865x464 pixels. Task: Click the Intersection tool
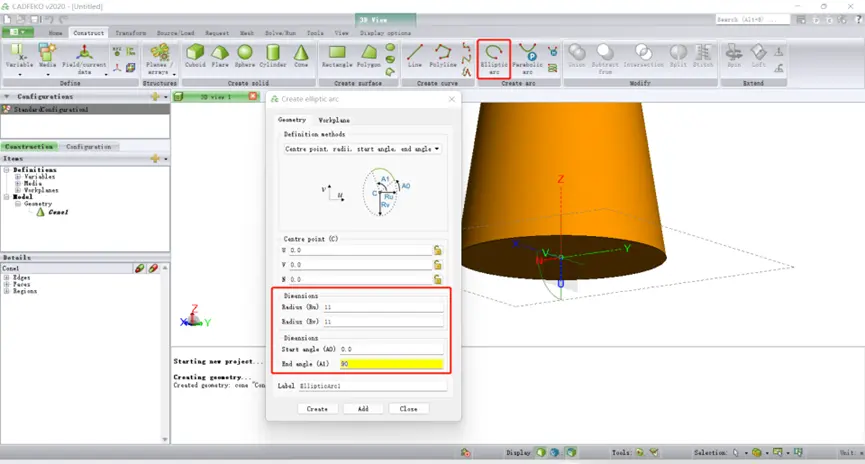[x=643, y=56]
